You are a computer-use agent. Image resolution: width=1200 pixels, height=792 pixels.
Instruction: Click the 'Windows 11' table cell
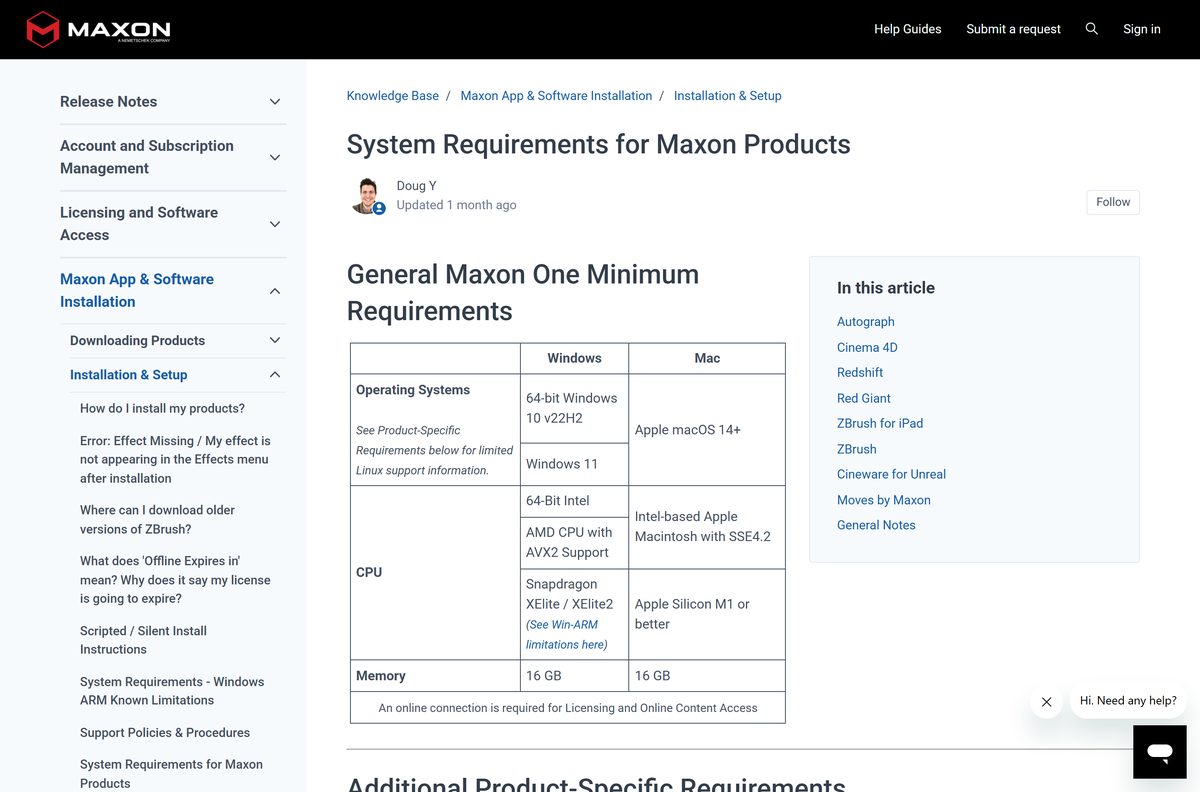(574, 464)
